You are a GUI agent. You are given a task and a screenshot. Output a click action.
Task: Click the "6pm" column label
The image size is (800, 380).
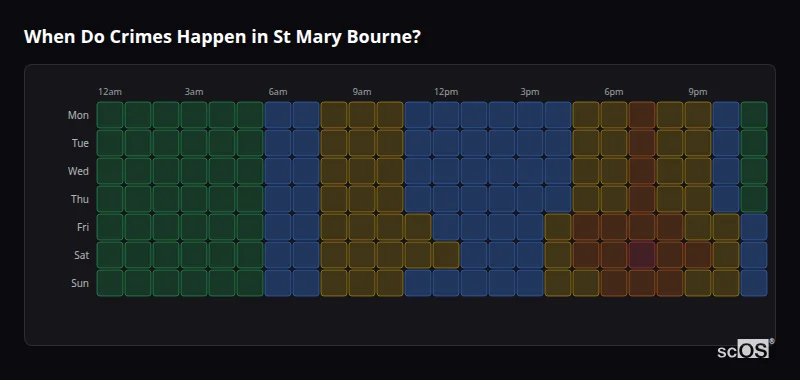coord(614,92)
